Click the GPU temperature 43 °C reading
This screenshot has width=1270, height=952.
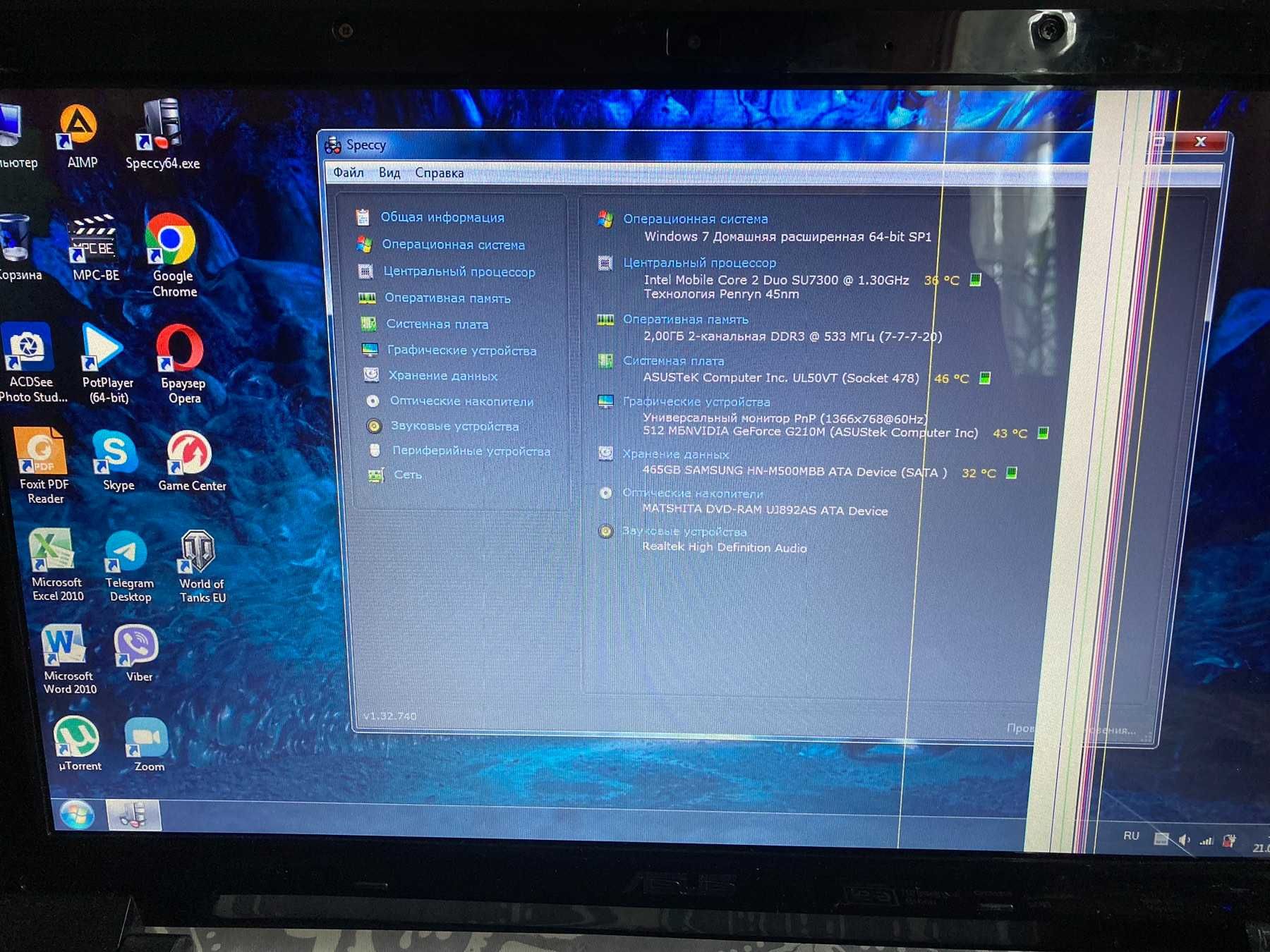[1010, 433]
